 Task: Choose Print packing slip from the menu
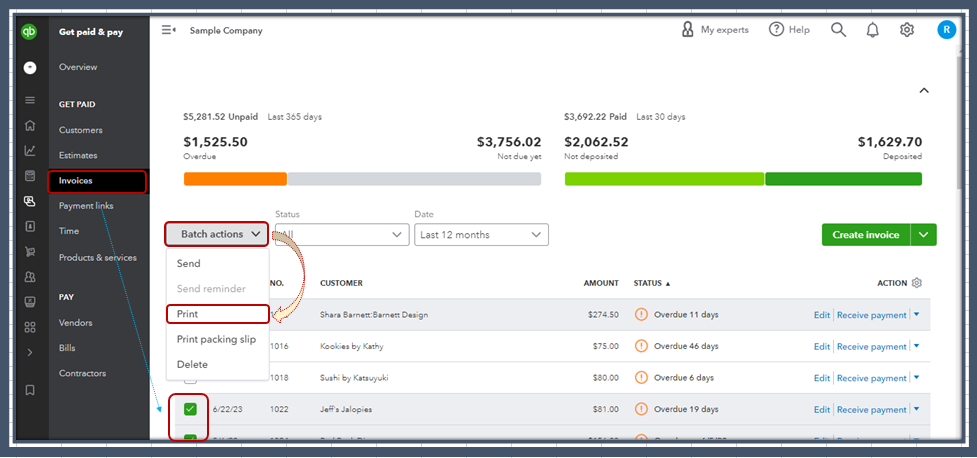click(x=216, y=339)
